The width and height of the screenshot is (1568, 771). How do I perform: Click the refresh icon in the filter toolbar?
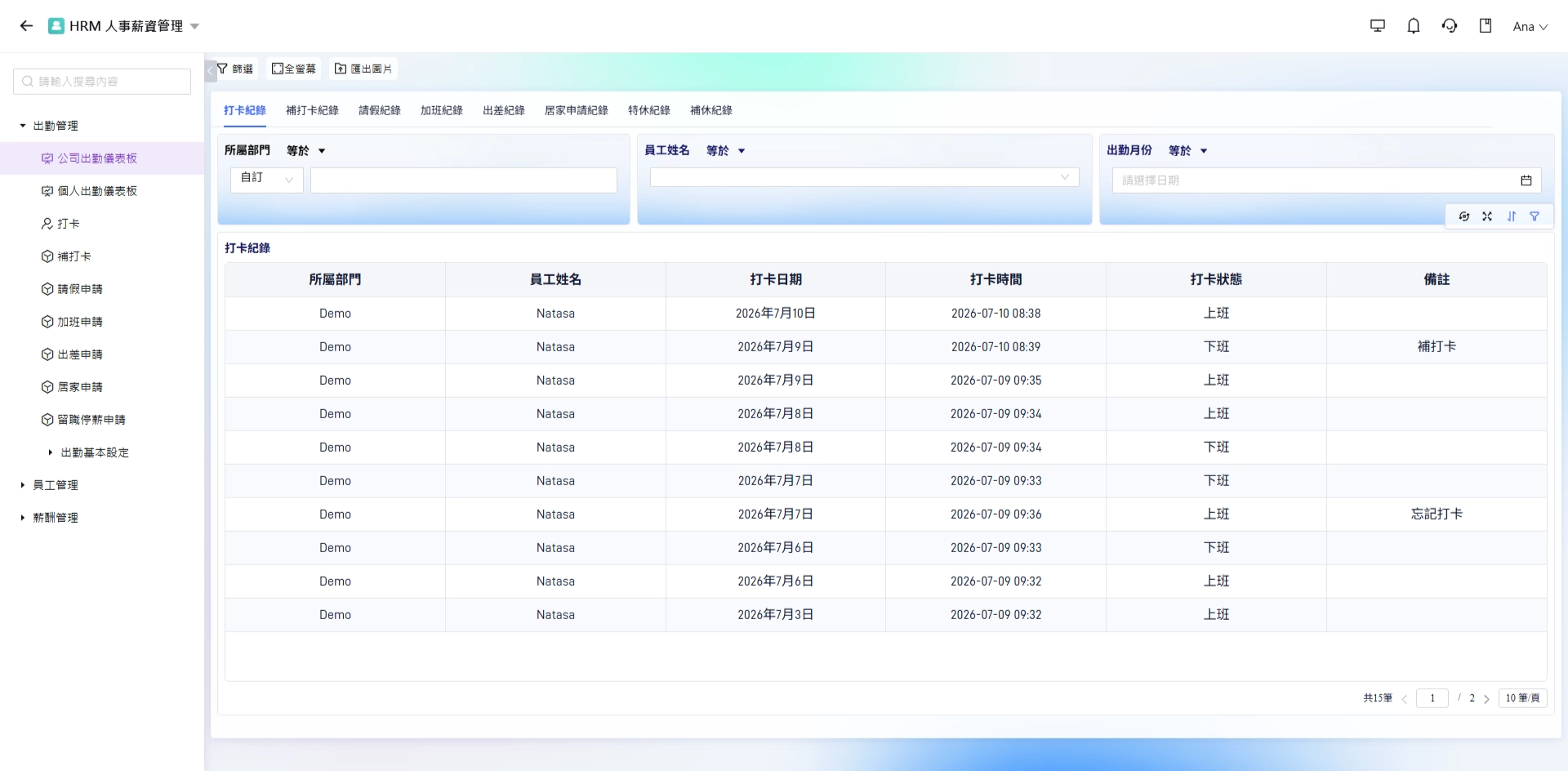(x=1464, y=216)
